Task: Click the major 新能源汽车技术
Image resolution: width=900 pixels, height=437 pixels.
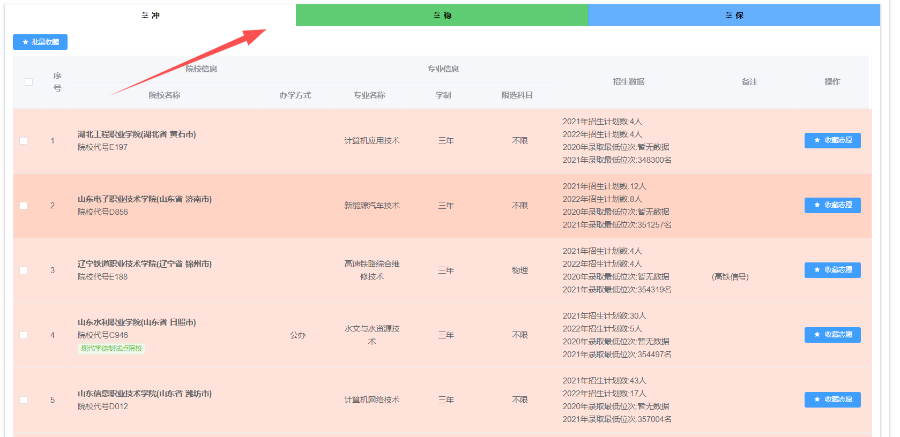Action: 371,206
